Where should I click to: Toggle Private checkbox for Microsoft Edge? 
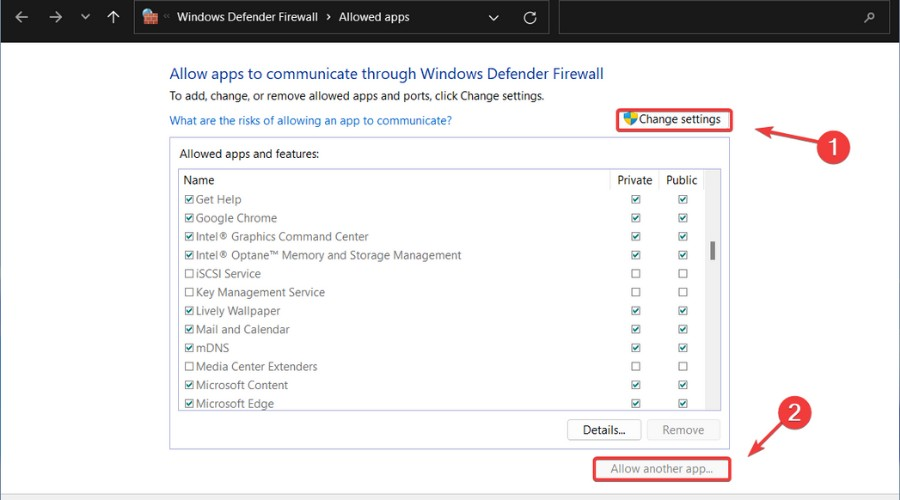[635, 404]
